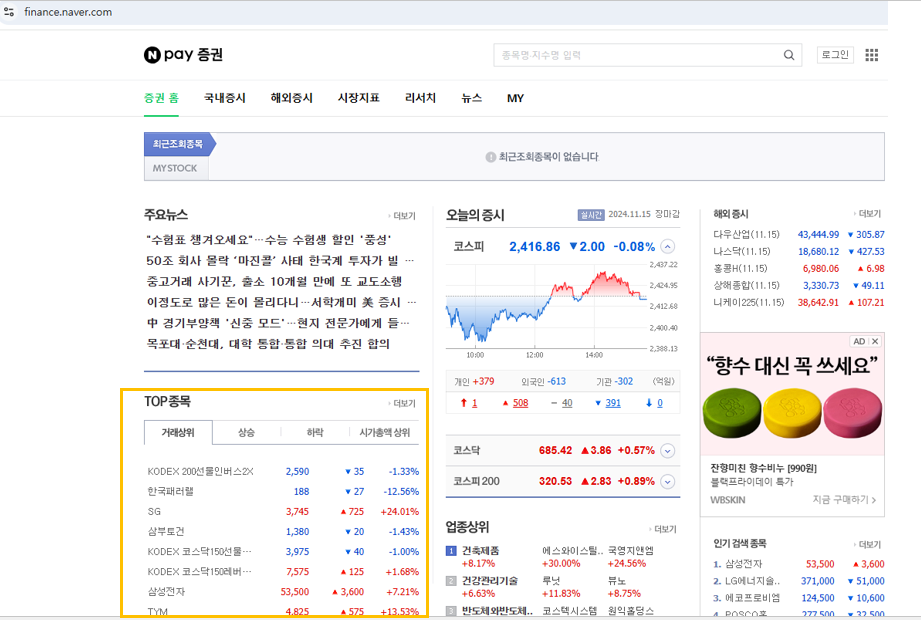Open news headline about 서학개미 美 증시
Image resolution: width=921 pixels, height=620 pixels.
coord(281,302)
